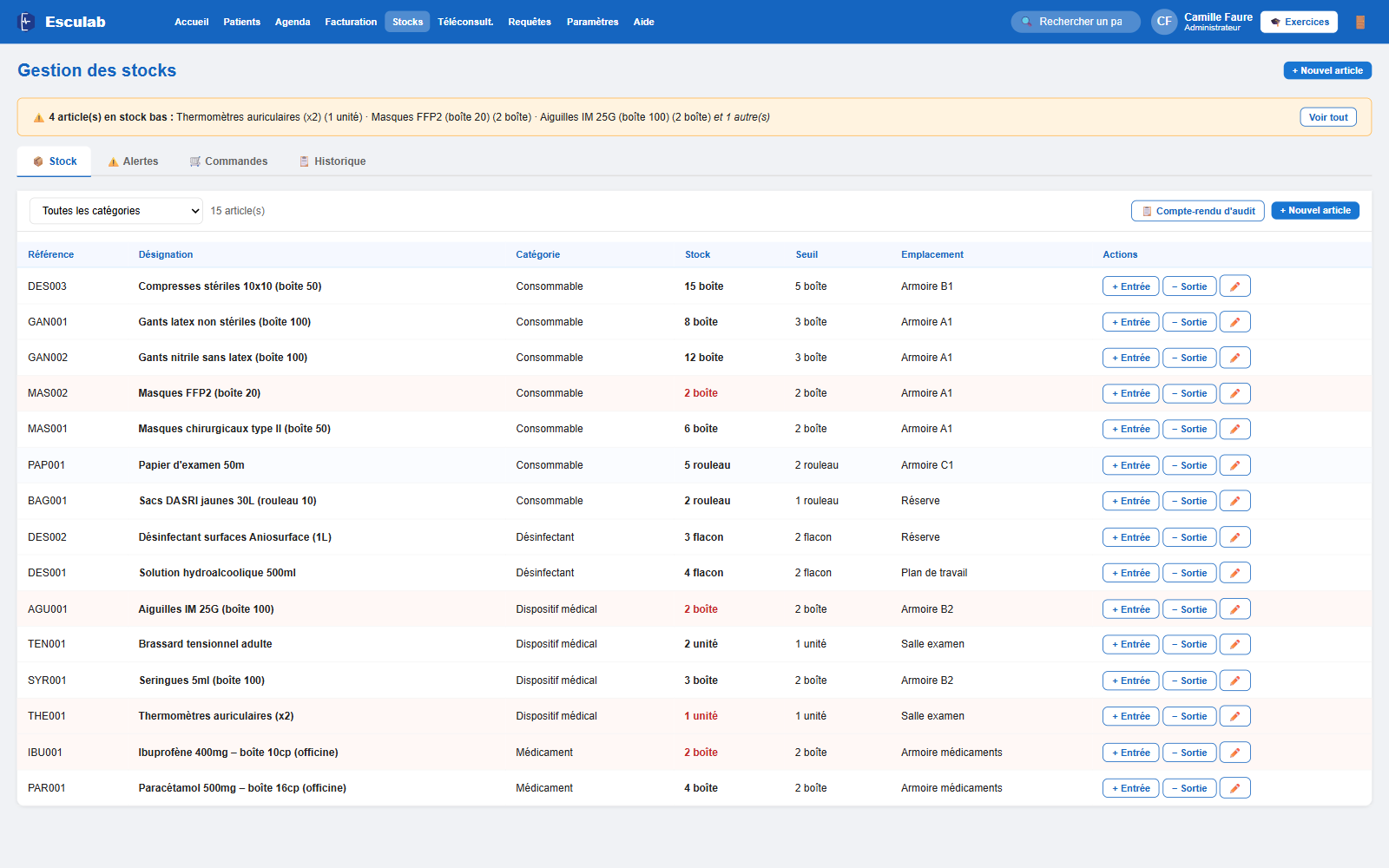This screenshot has height=868, width=1389.
Task: Edit the Paracétamol 500mg article
Action: [1234, 788]
